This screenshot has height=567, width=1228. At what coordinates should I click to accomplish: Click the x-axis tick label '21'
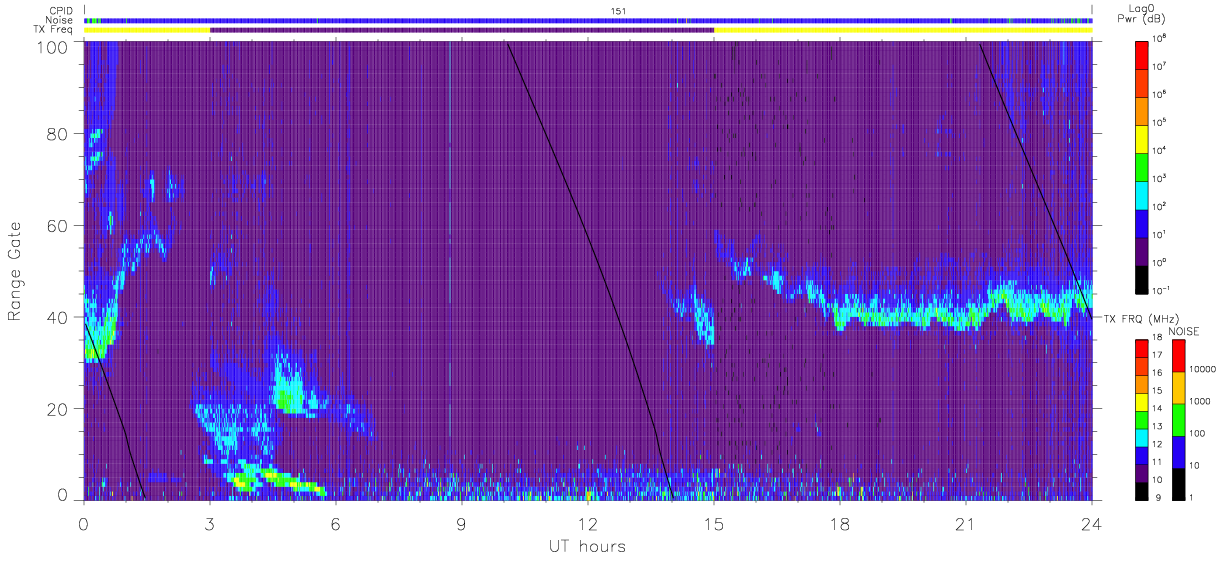coord(966,524)
